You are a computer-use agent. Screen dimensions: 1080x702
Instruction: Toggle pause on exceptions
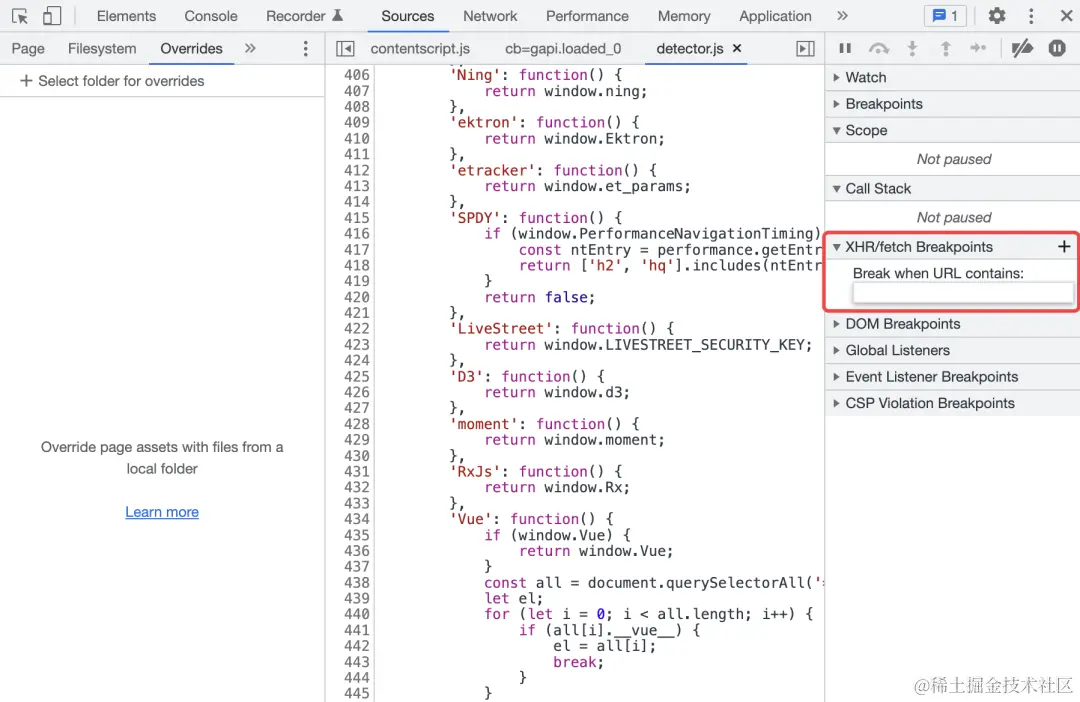(1057, 48)
